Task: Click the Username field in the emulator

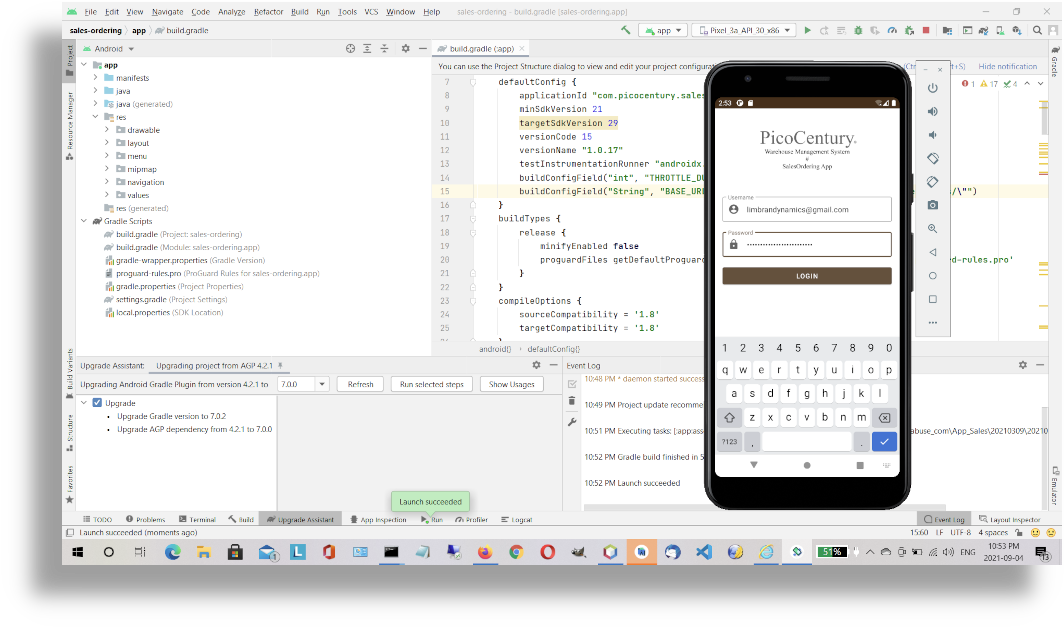Action: (807, 209)
